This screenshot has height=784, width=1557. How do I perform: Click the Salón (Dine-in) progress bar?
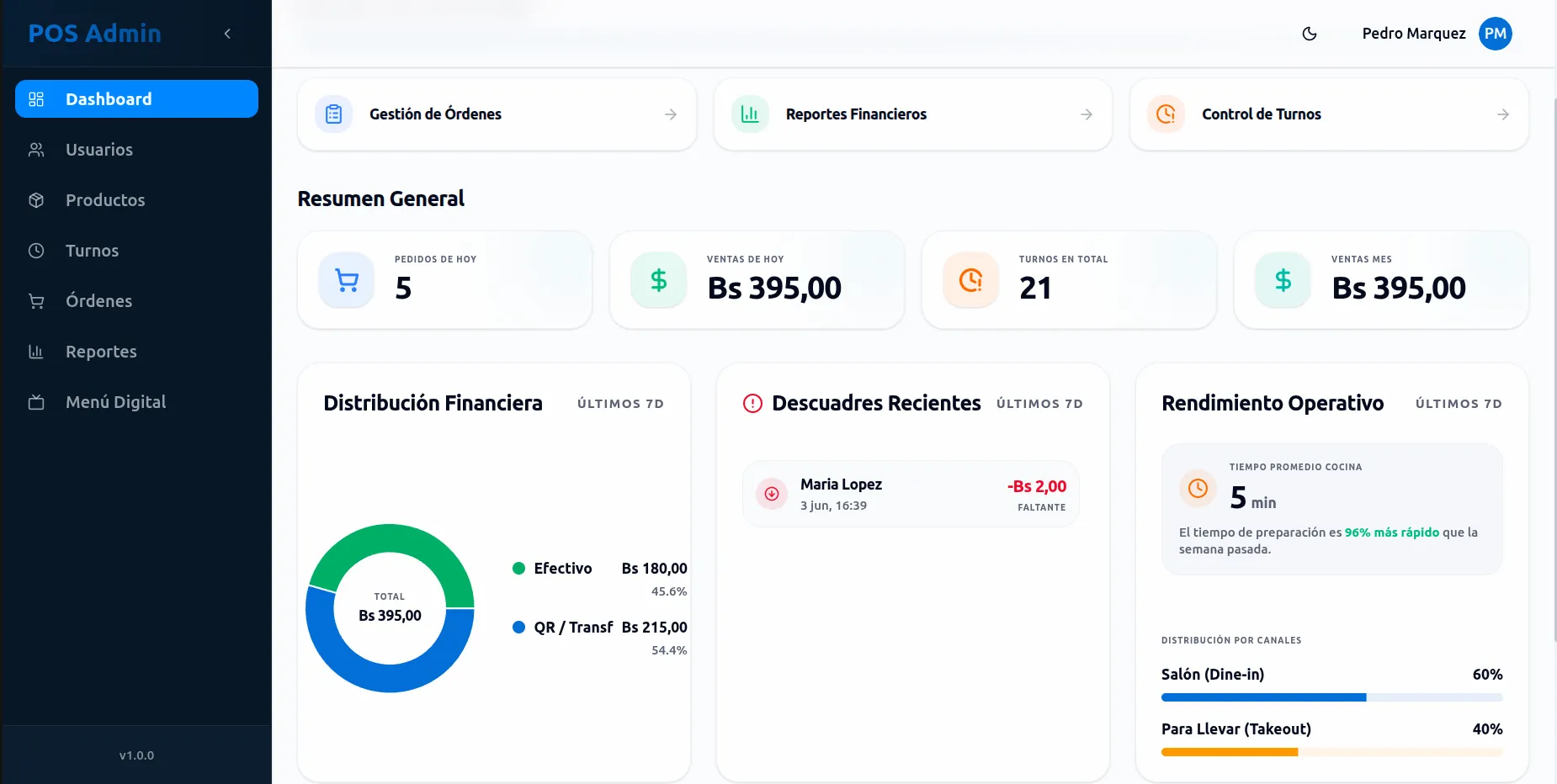(1332, 697)
